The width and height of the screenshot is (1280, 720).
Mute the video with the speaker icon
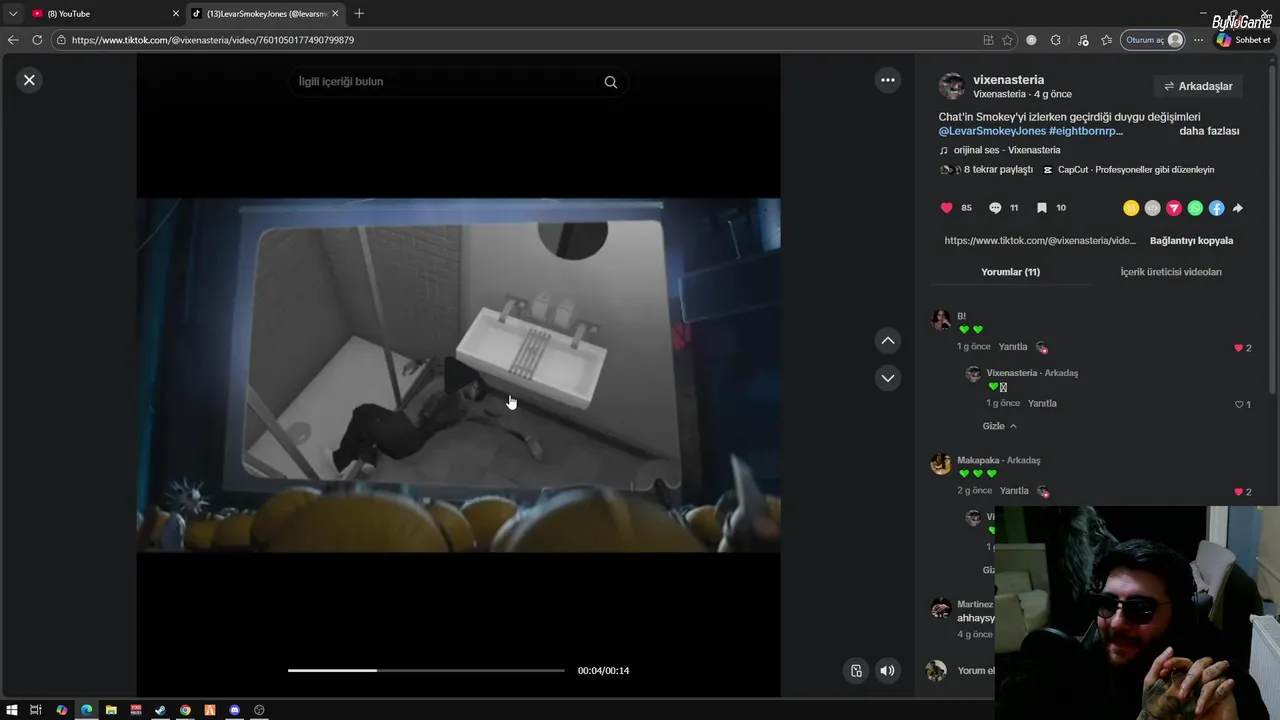(x=887, y=671)
